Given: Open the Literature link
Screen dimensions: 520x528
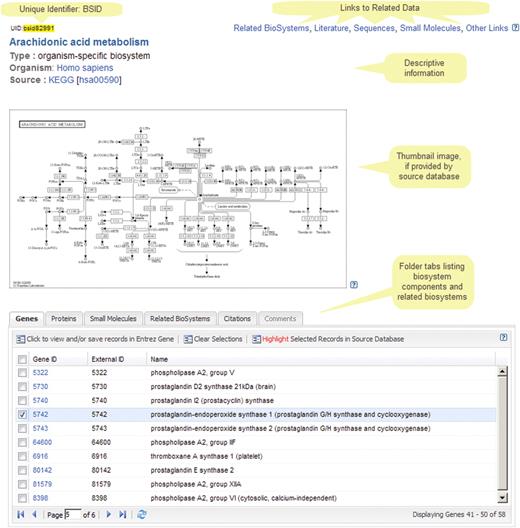Looking at the screenshot, I should point(331,28).
